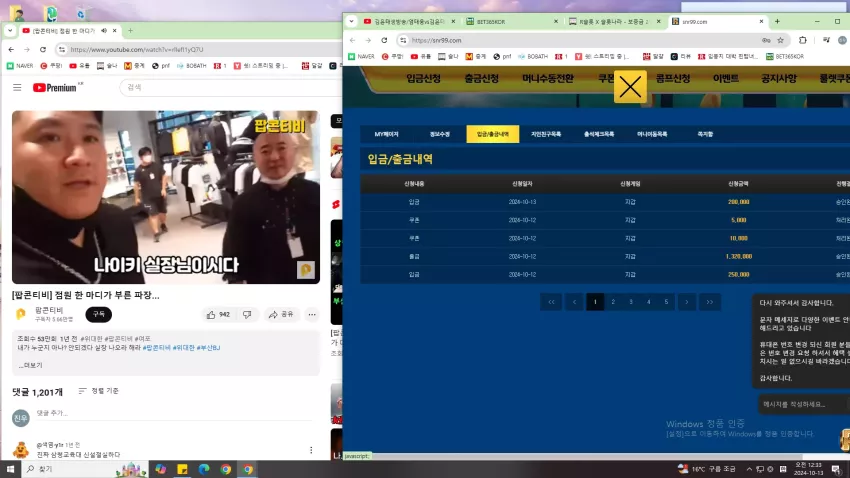Bookmark snr99.com with the star icon
The image size is (850, 478).
pyautogui.click(x=781, y=40)
